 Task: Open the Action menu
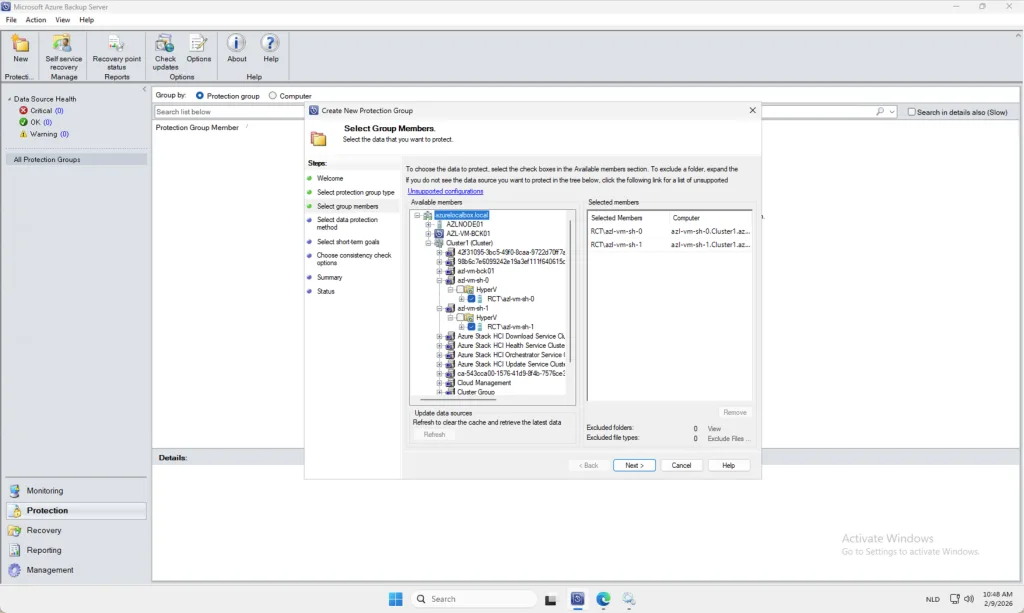(x=36, y=20)
